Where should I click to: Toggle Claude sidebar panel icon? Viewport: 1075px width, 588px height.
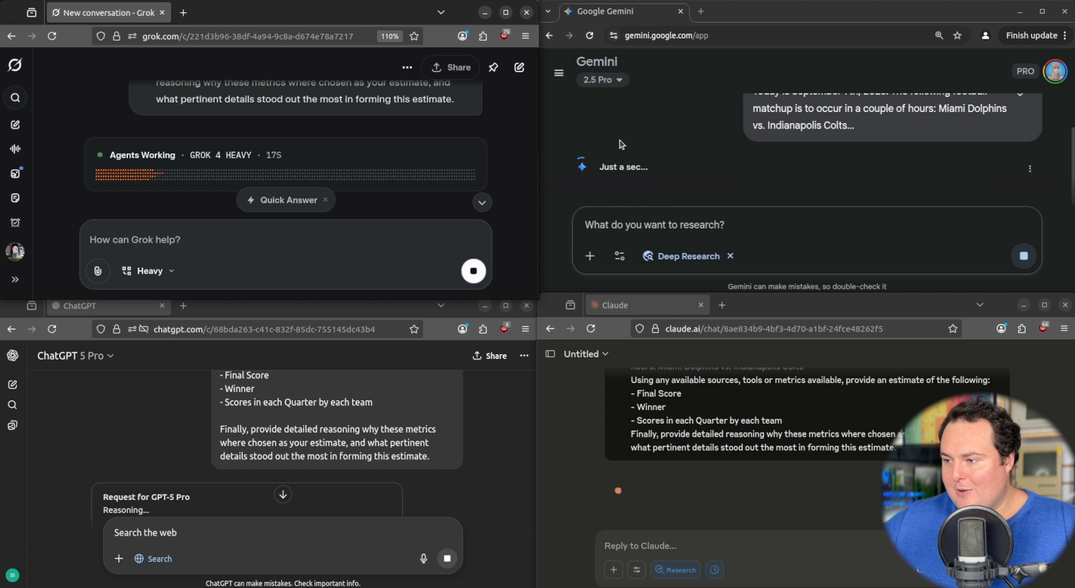point(550,354)
